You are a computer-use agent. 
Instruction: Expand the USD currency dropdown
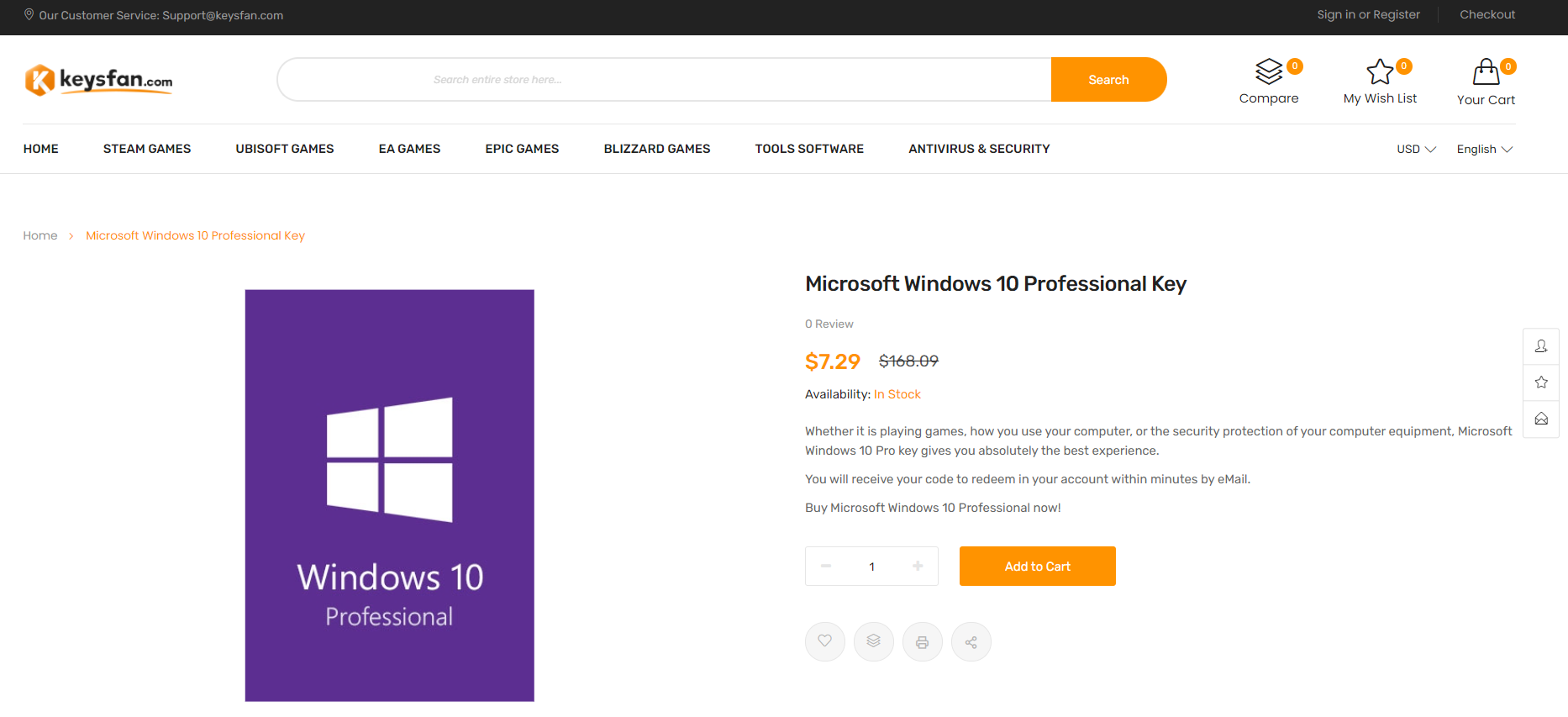tap(1416, 149)
